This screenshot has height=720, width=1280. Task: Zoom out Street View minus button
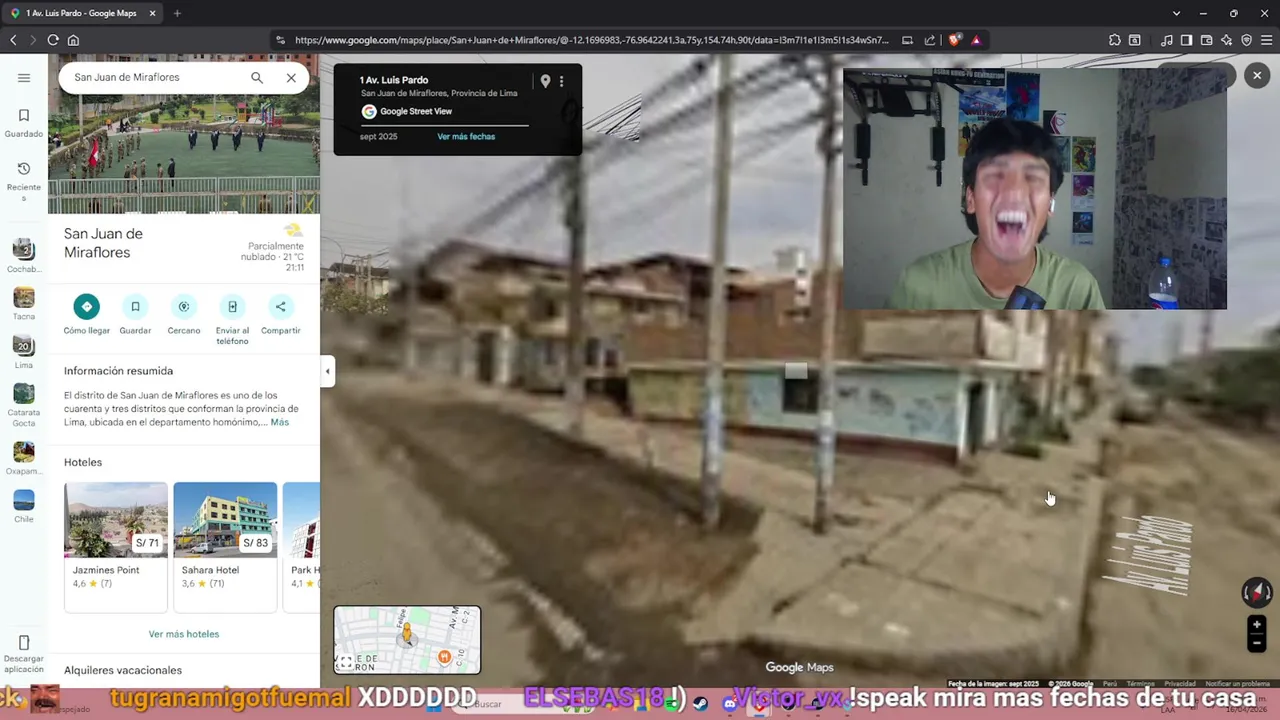[1257, 644]
